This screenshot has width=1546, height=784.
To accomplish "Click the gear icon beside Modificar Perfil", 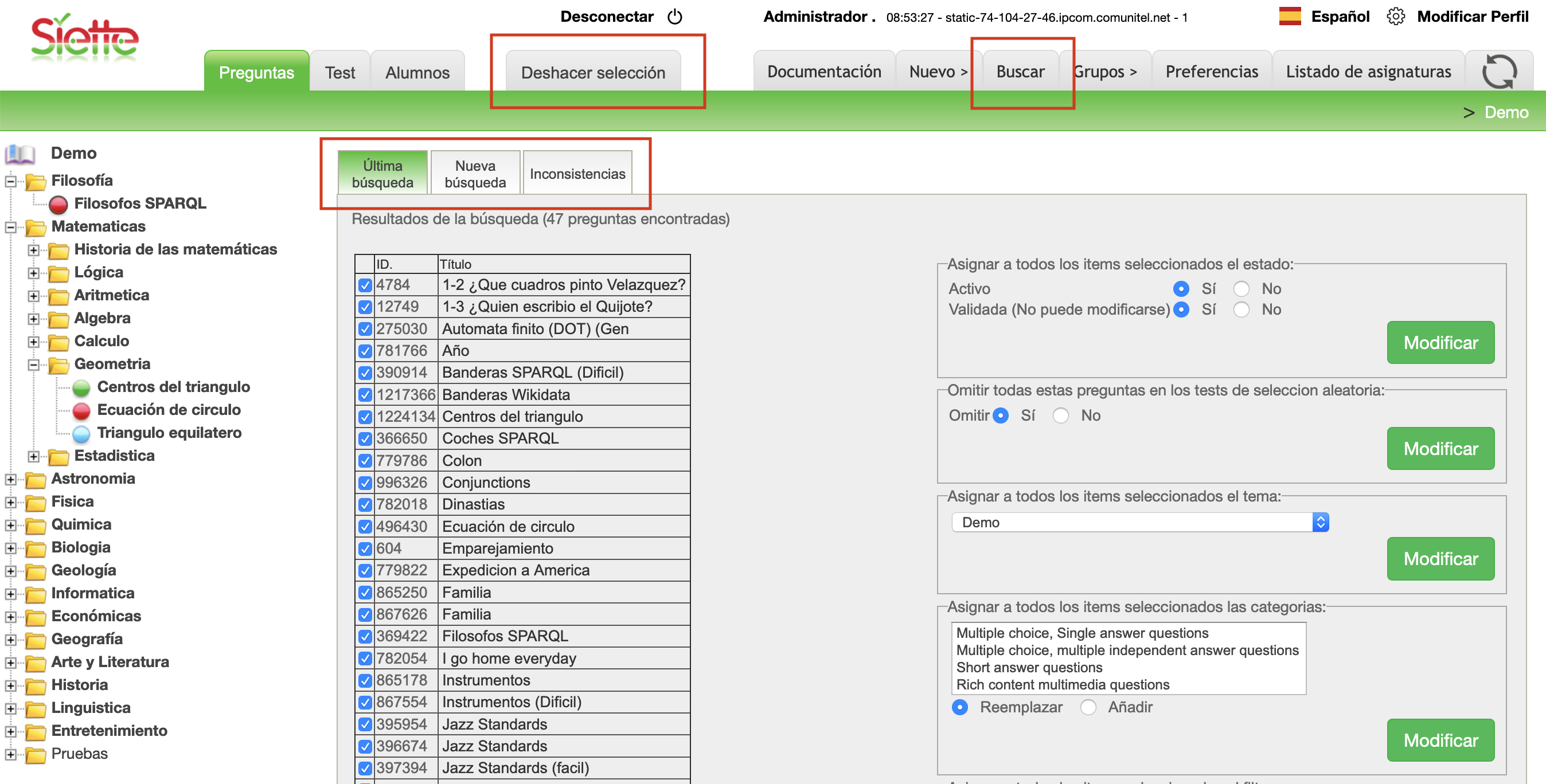I will click(1395, 17).
